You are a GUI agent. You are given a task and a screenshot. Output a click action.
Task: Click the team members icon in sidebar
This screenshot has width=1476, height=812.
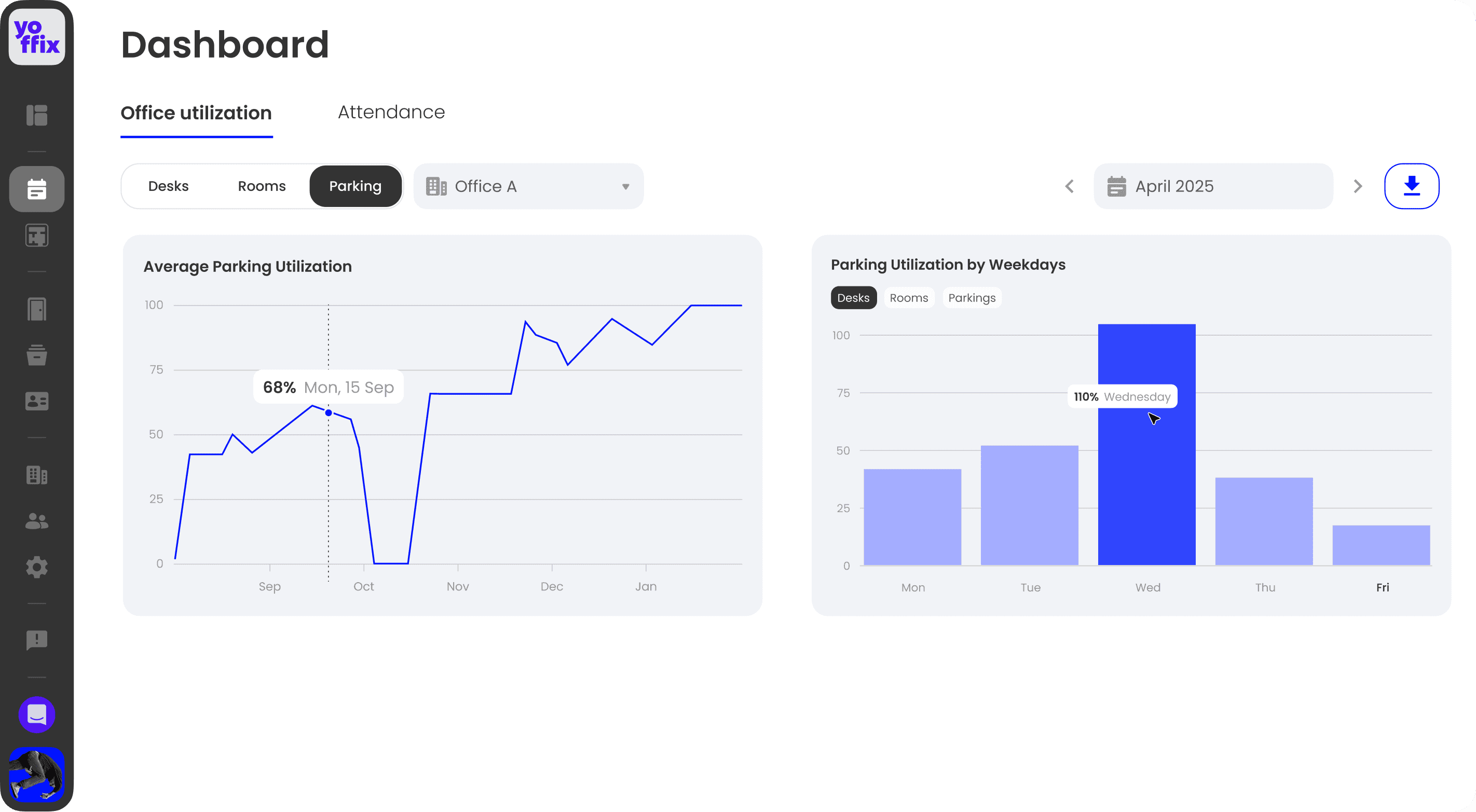tap(37, 520)
